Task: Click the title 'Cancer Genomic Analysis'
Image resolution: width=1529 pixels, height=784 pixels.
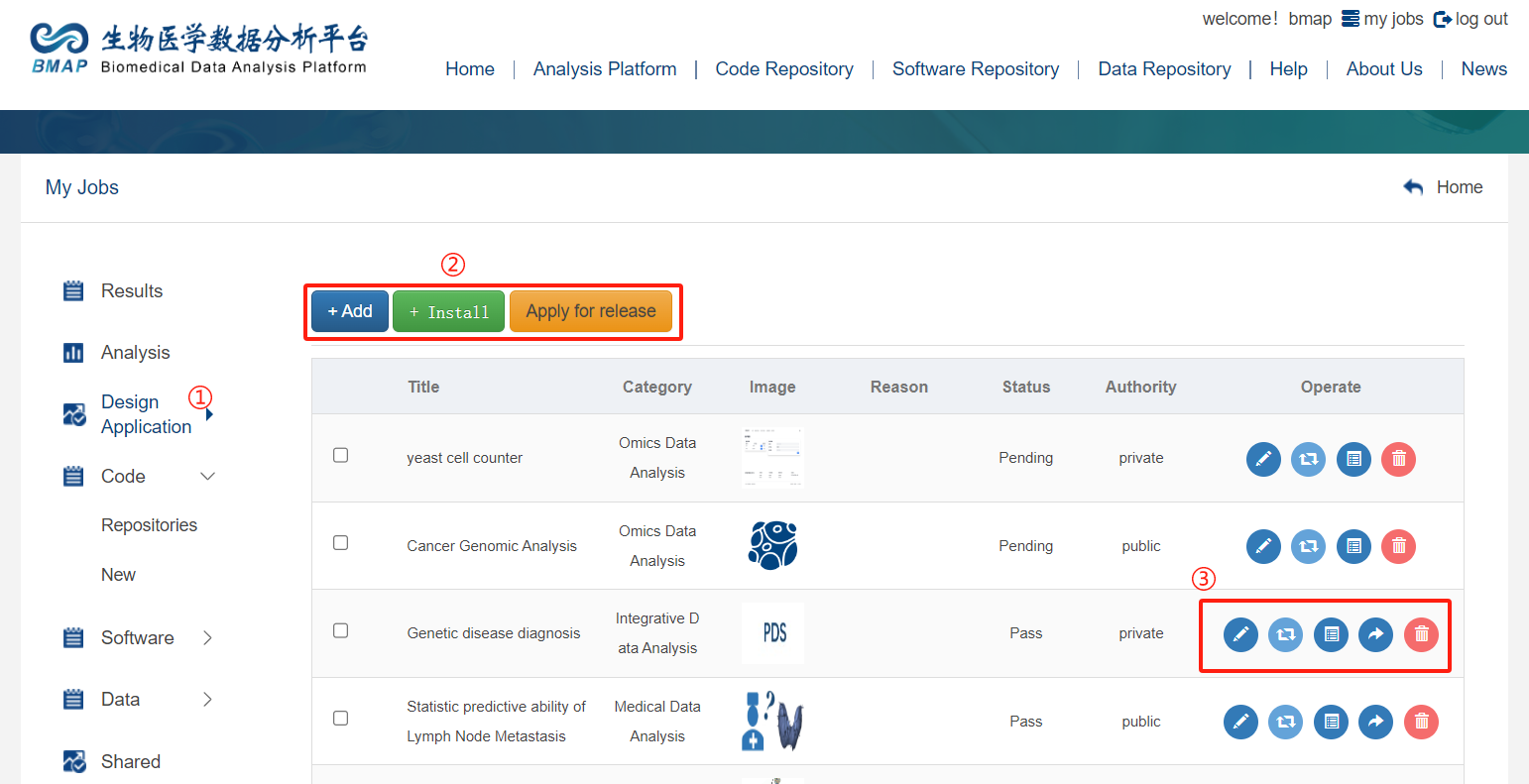Action: (x=492, y=546)
